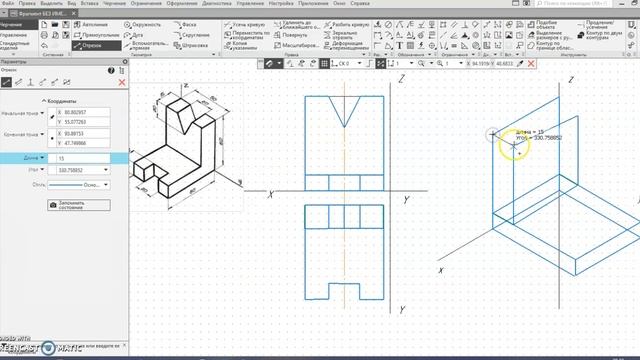640x360 pixels.
Task: Expand the Конечная точка dropdown arrow
Action: click(42, 134)
